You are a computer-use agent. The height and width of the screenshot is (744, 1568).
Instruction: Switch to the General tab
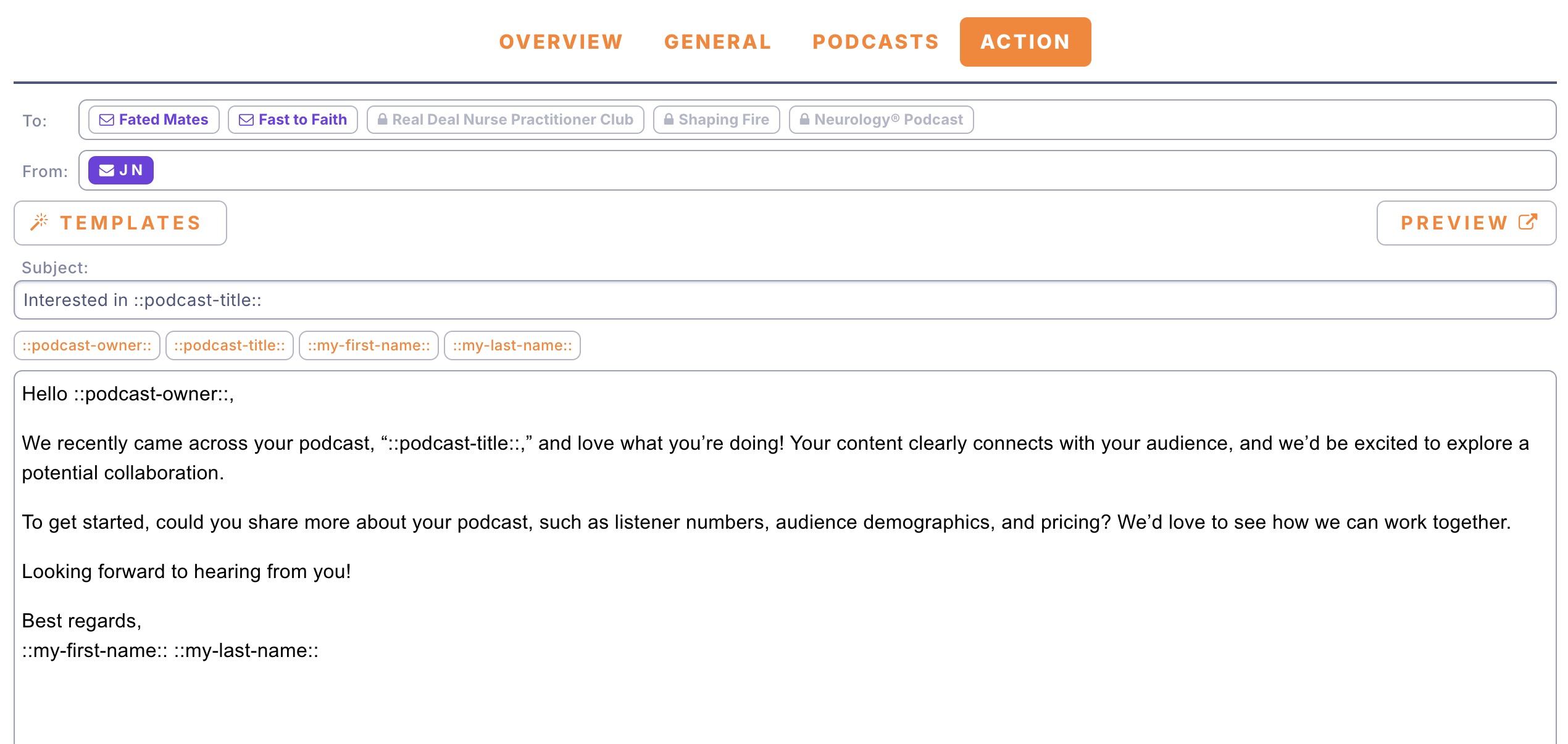click(x=717, y=41)
